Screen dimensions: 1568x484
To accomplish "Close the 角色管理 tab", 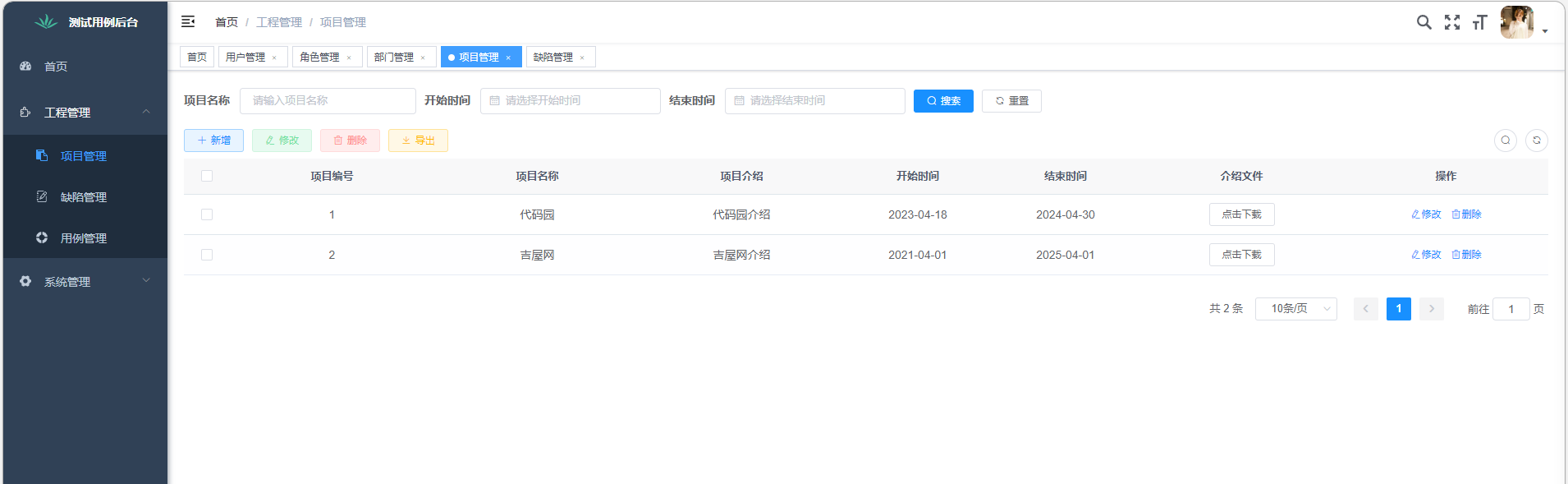I will pos(349,58).
